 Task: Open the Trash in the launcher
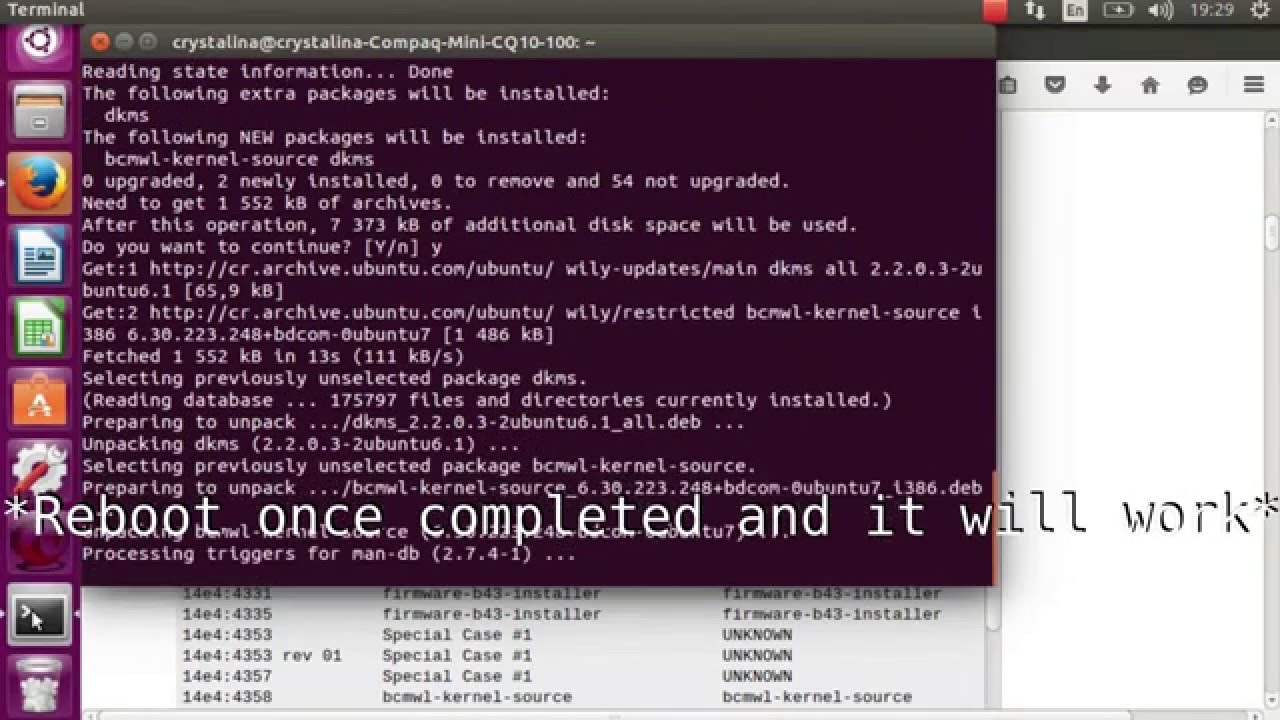(40, 686)
